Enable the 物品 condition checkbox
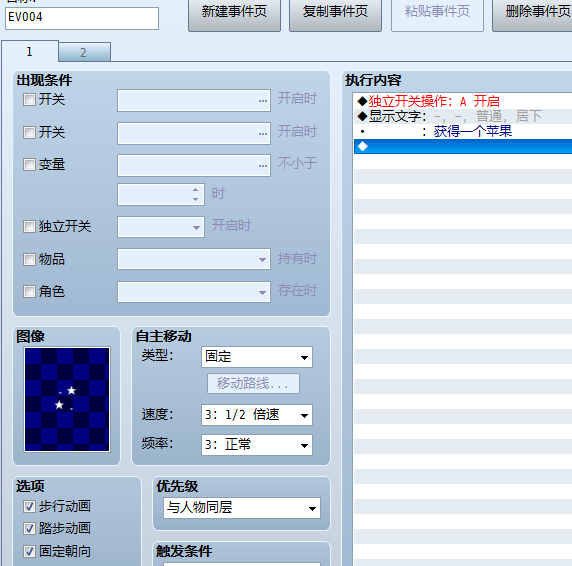572x566 pixels. click(x=29, y=259)
